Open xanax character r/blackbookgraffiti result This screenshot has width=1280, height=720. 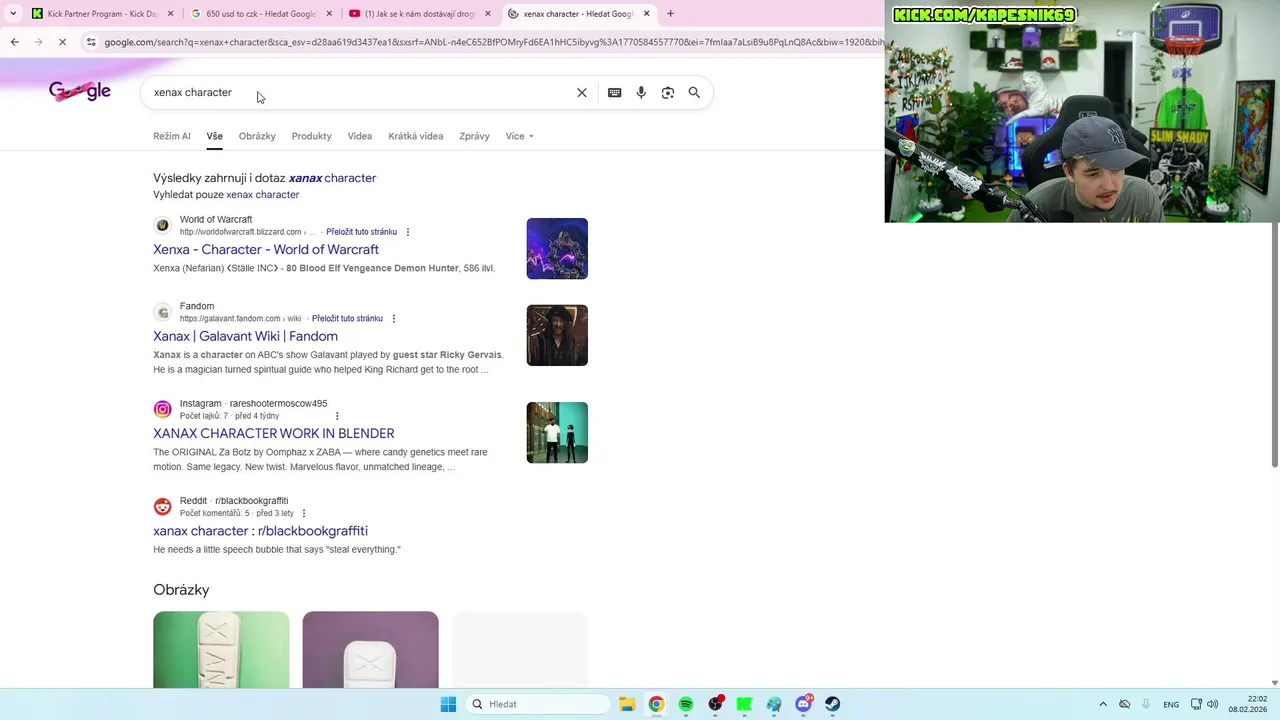coord(260,531)
